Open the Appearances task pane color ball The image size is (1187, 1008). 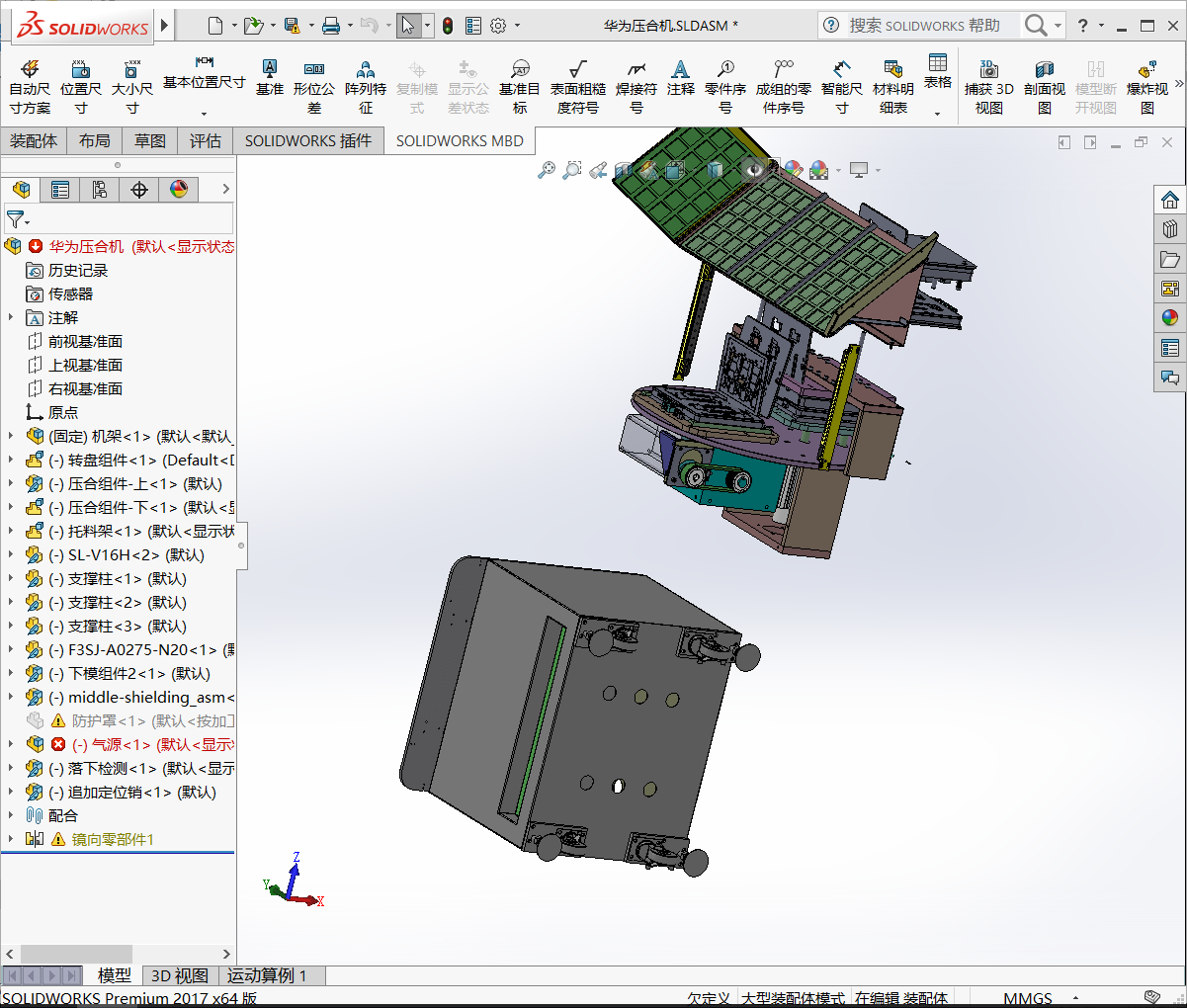(x=1170, y=318)
